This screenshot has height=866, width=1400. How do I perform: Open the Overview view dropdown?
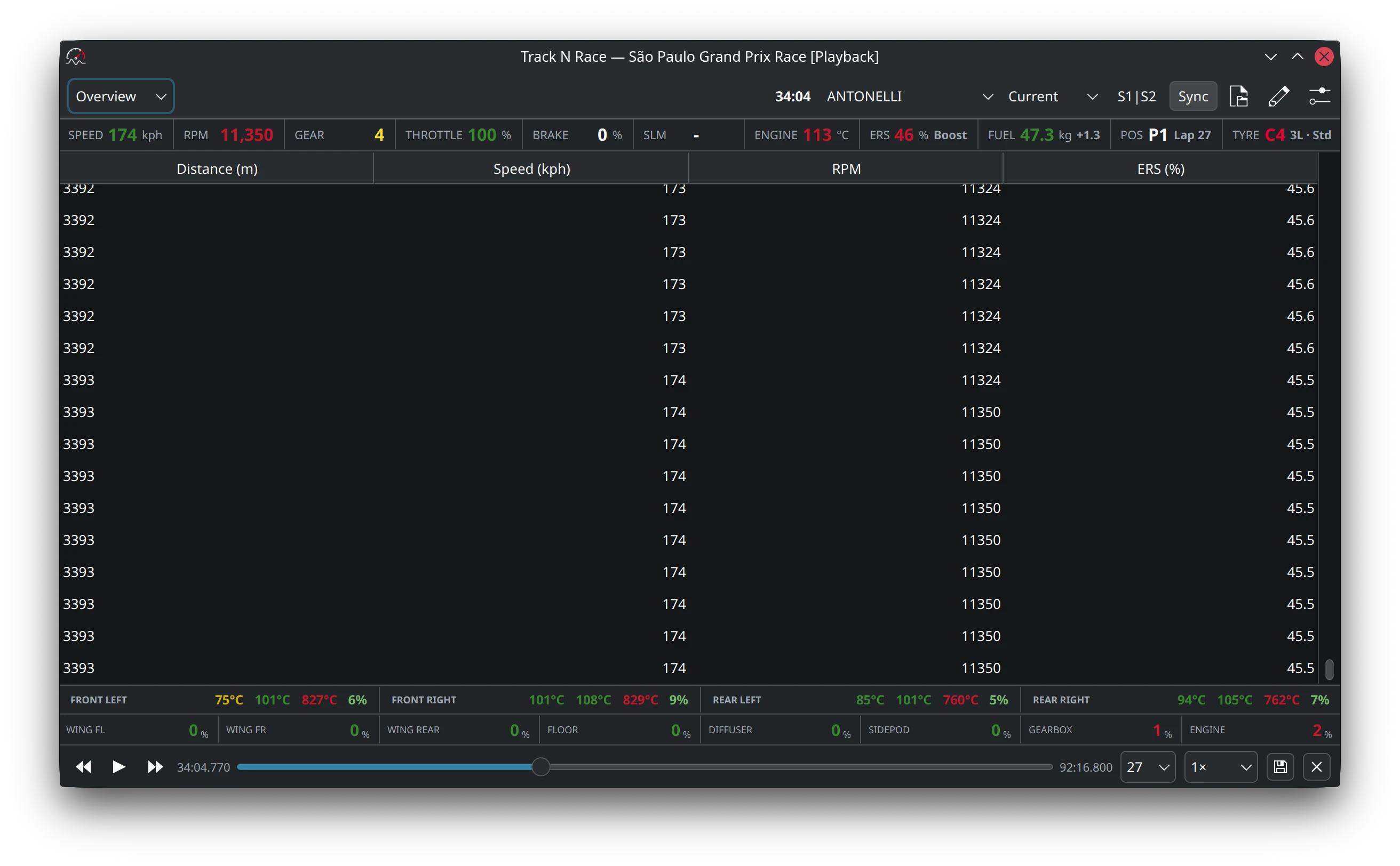[x=121, y=96]
